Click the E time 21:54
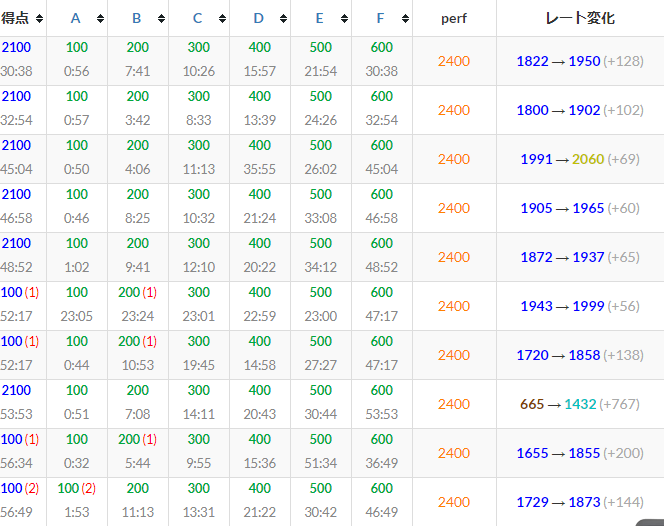The image size is (664, 526). [x=321, y=71]
